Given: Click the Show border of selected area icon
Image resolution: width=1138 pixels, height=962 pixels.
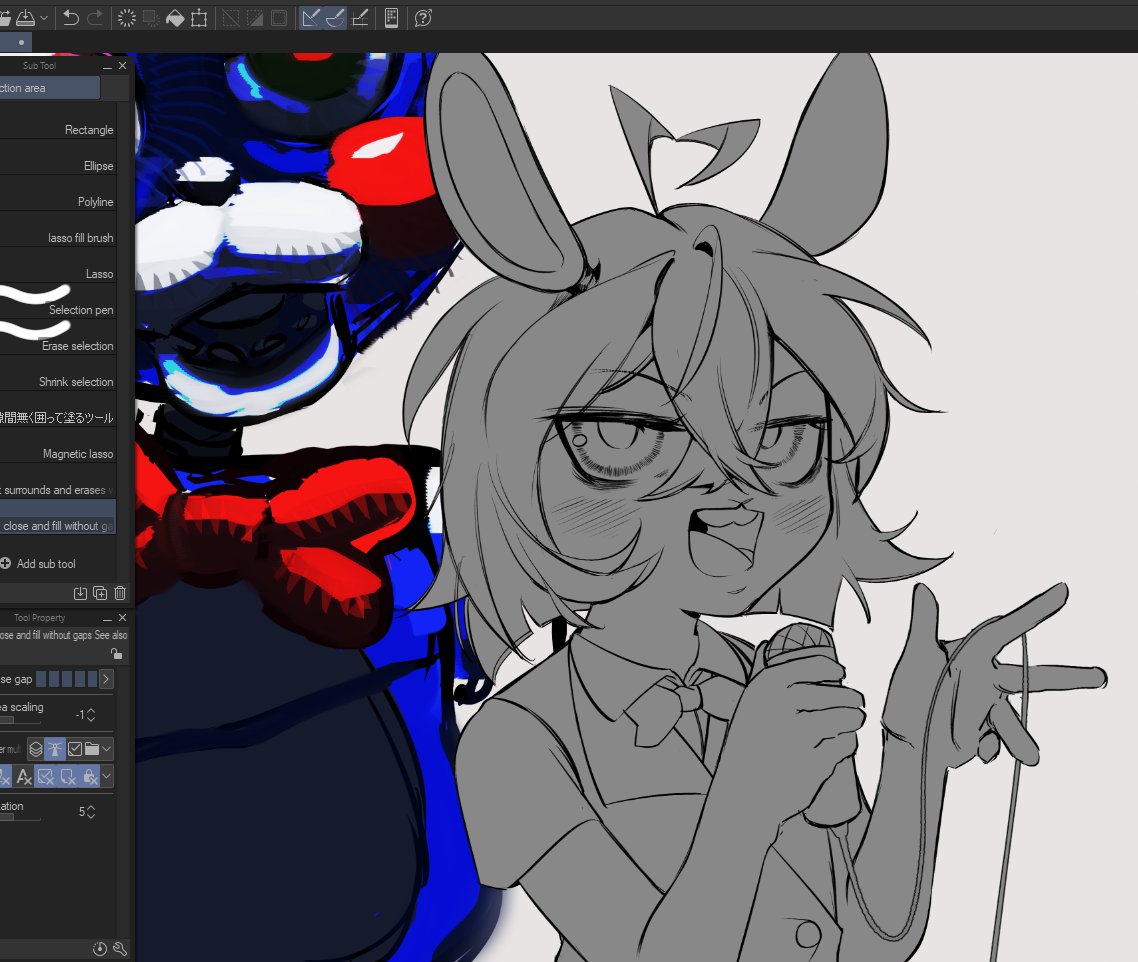Looking at the screenshot, I should [279, 18].
